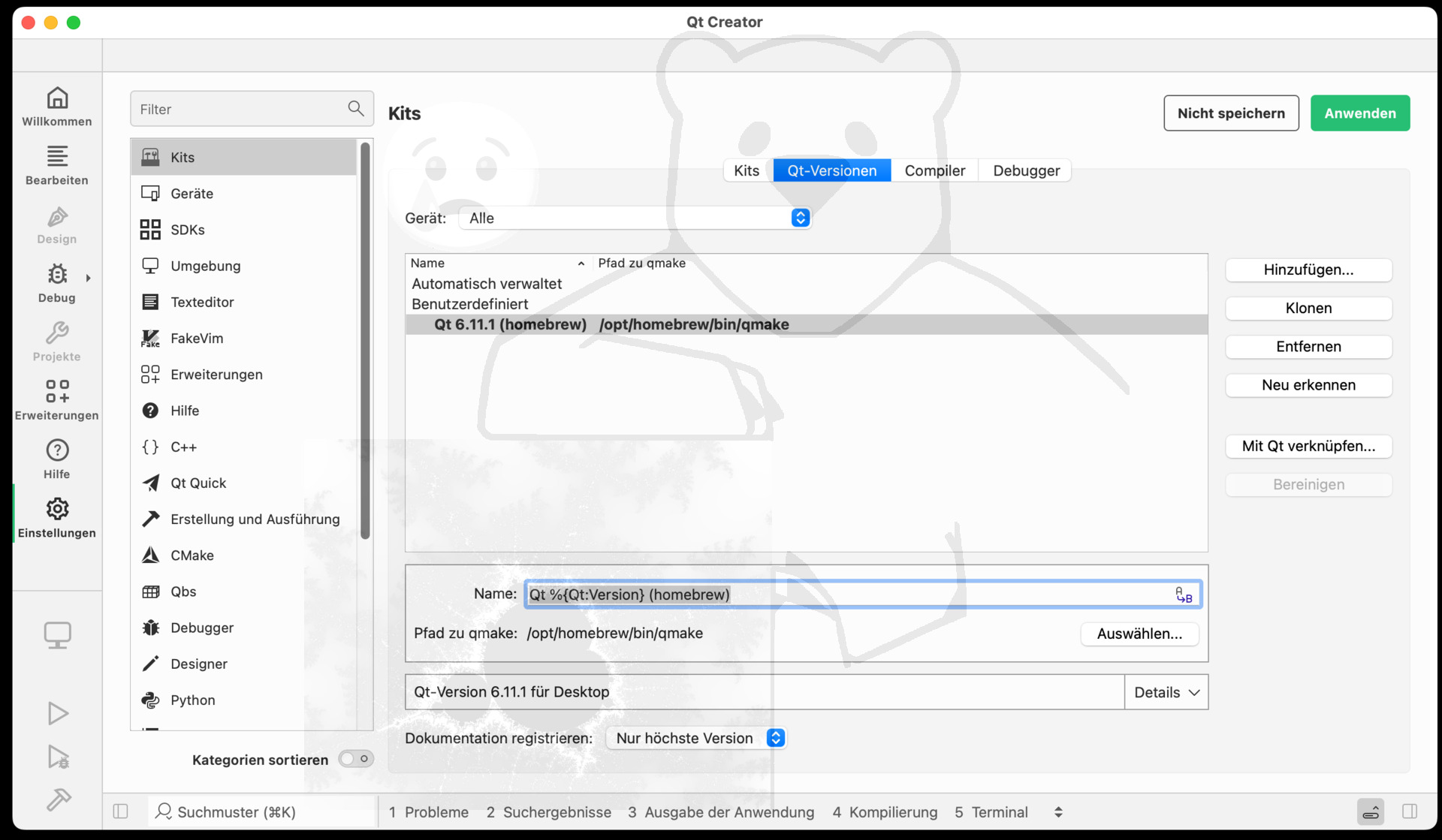This screenshot has width=1442, height=840.
Task: Open Qbs settings category
Action: 243,592
